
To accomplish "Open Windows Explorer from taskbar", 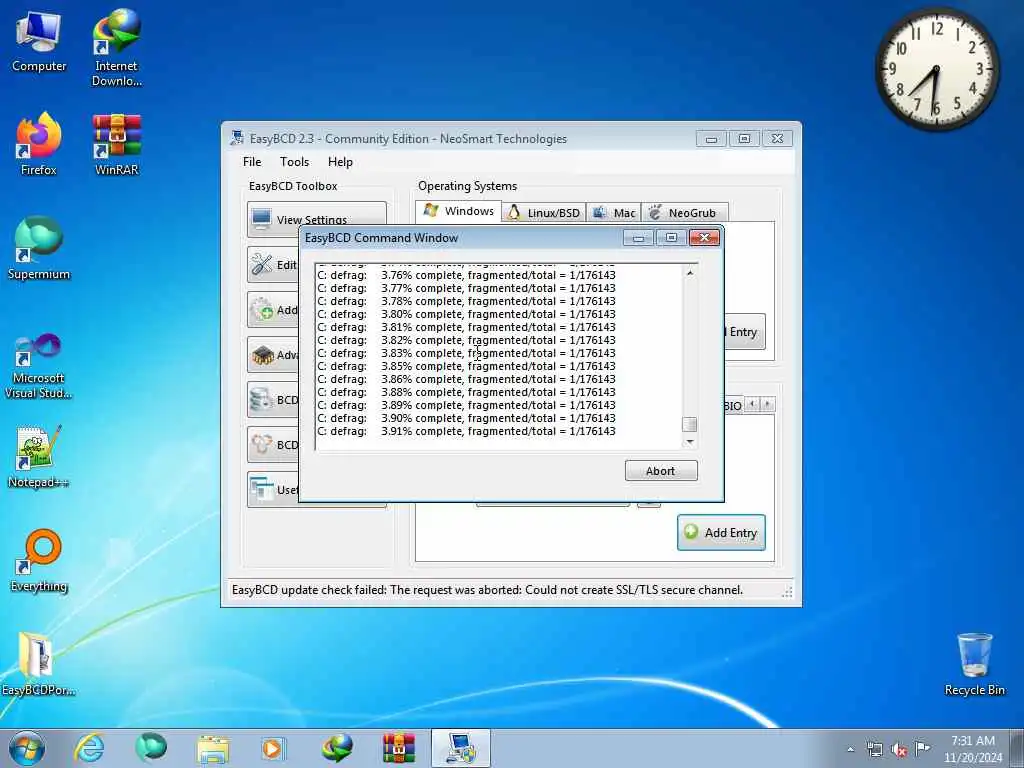I will click(213, 748).
